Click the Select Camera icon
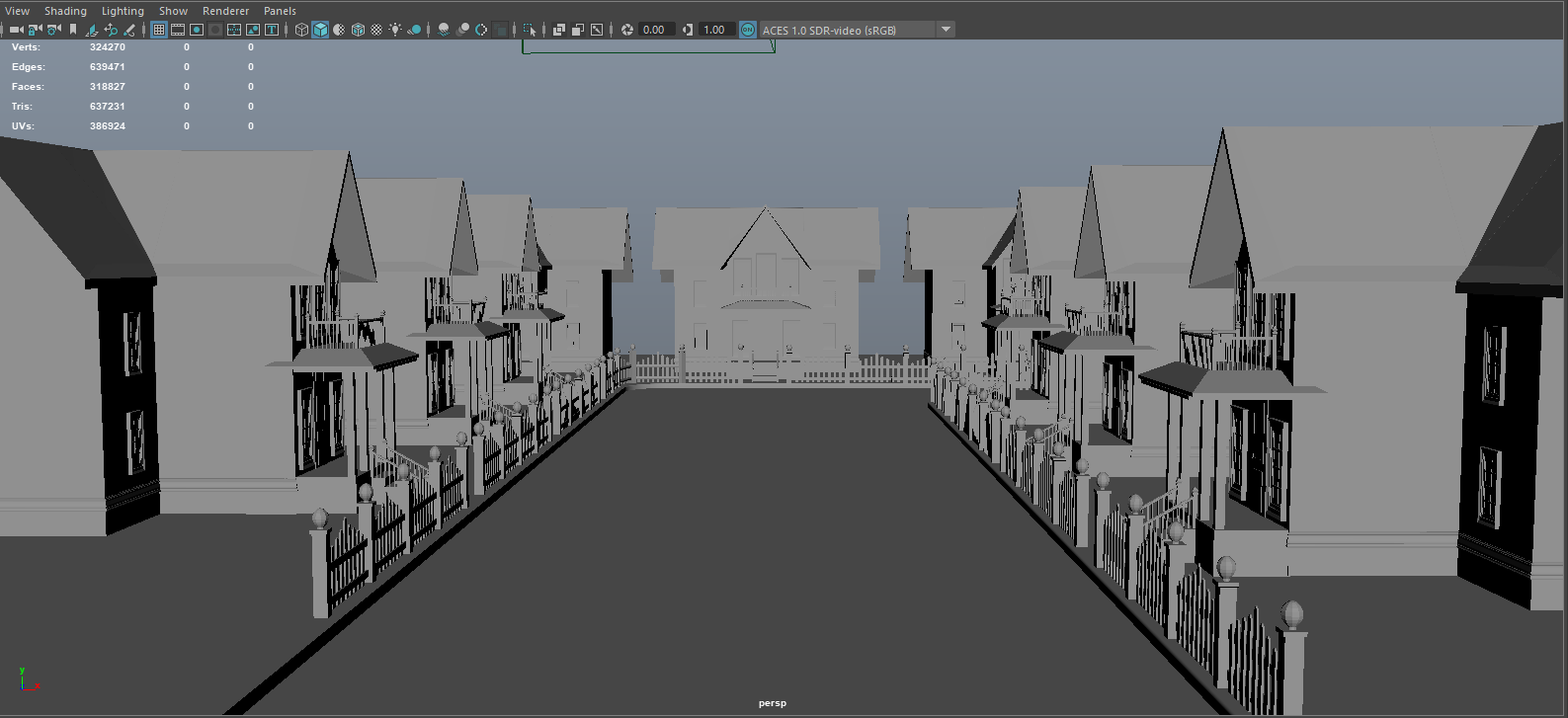This screenshot has height=718, width=1568. click(x=16, y=30)
